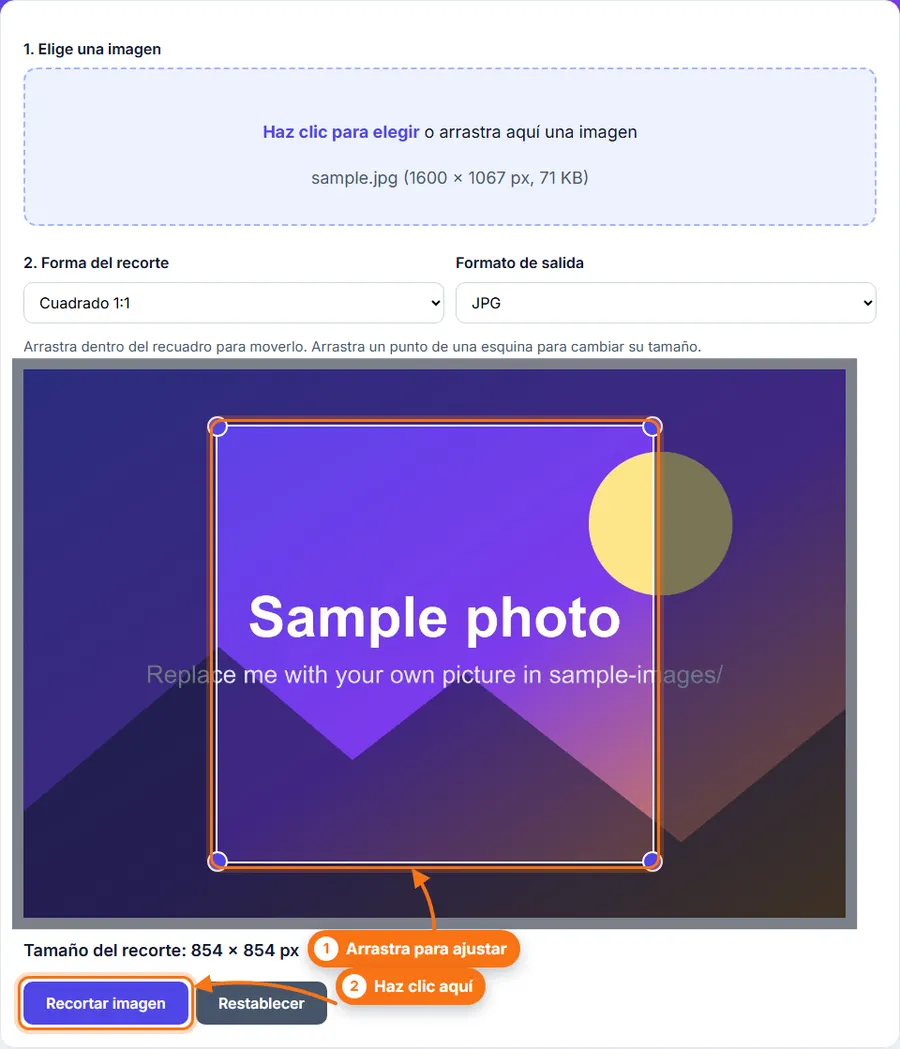Click the 'Sample photo' text inside crop box
Viewport: 900px width, 1049px height.
click(434, 617)
